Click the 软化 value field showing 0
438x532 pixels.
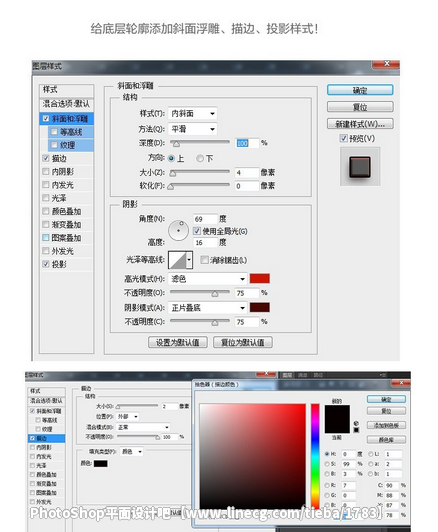pos(247,186)
